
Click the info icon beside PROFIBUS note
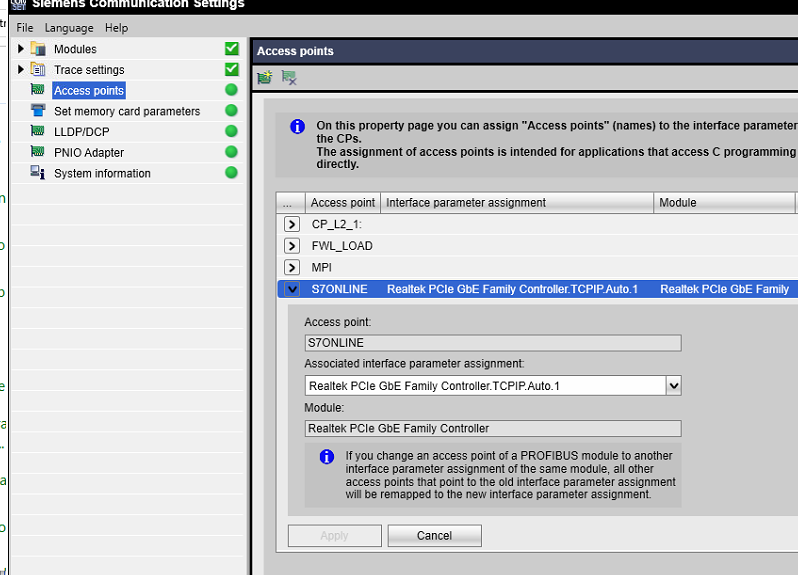point(327,456)
